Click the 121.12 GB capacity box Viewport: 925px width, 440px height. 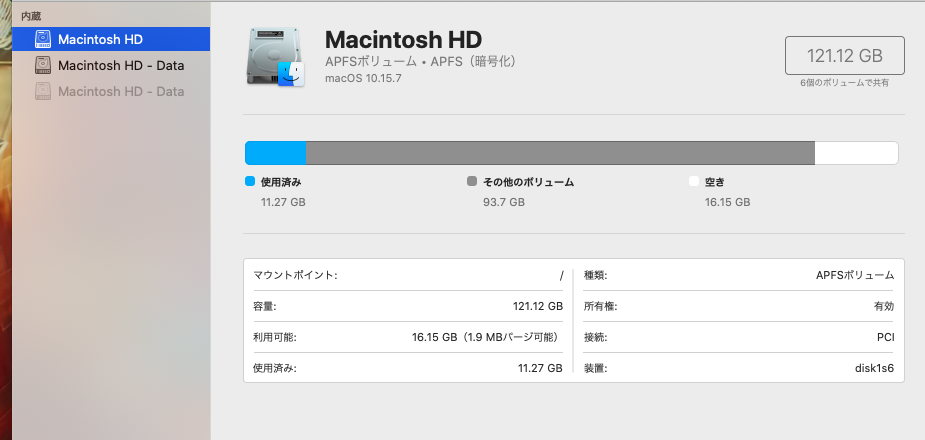point(845,55)
